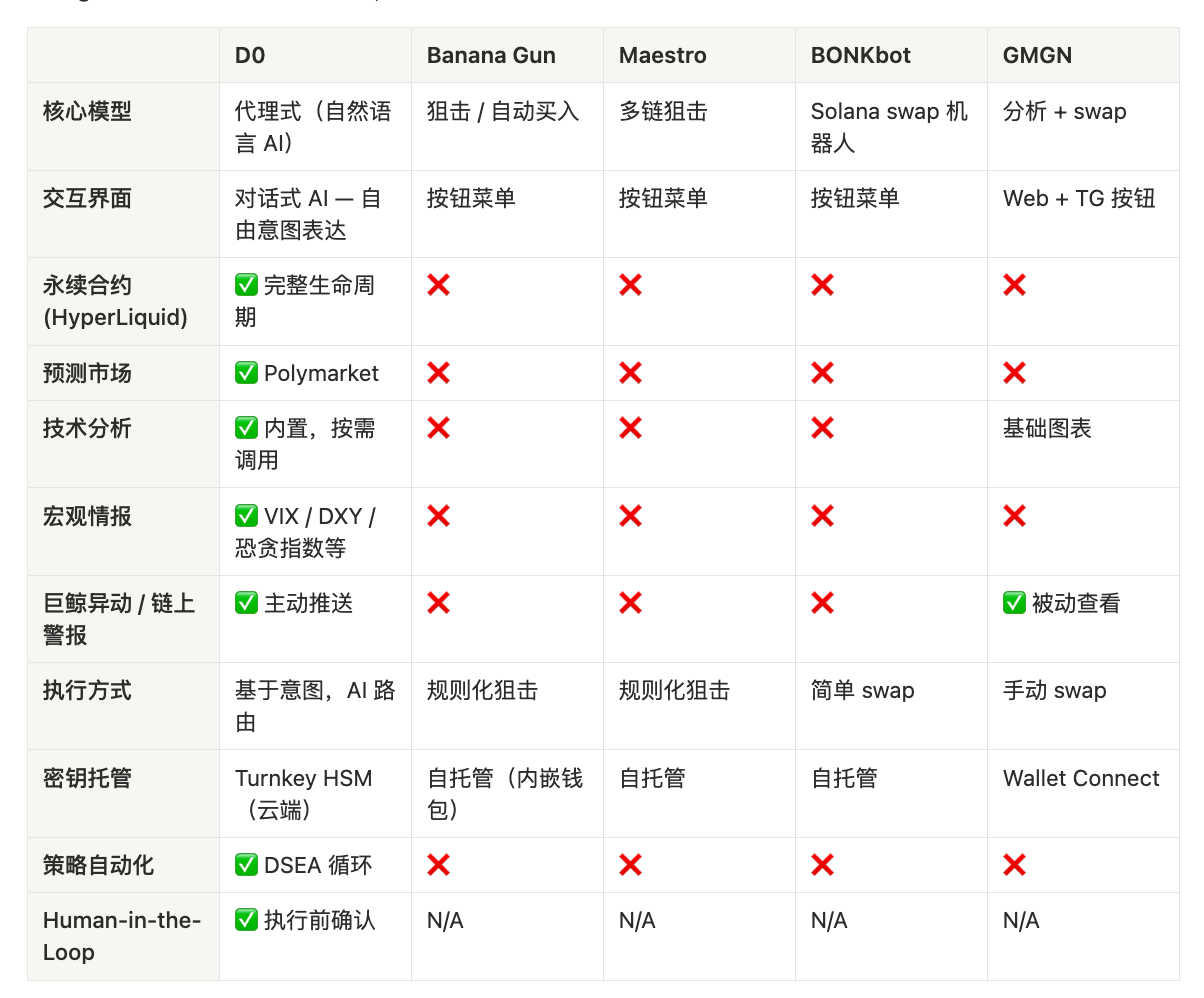Click the Human-in-the-Loop row label

[x=122, y=936]
